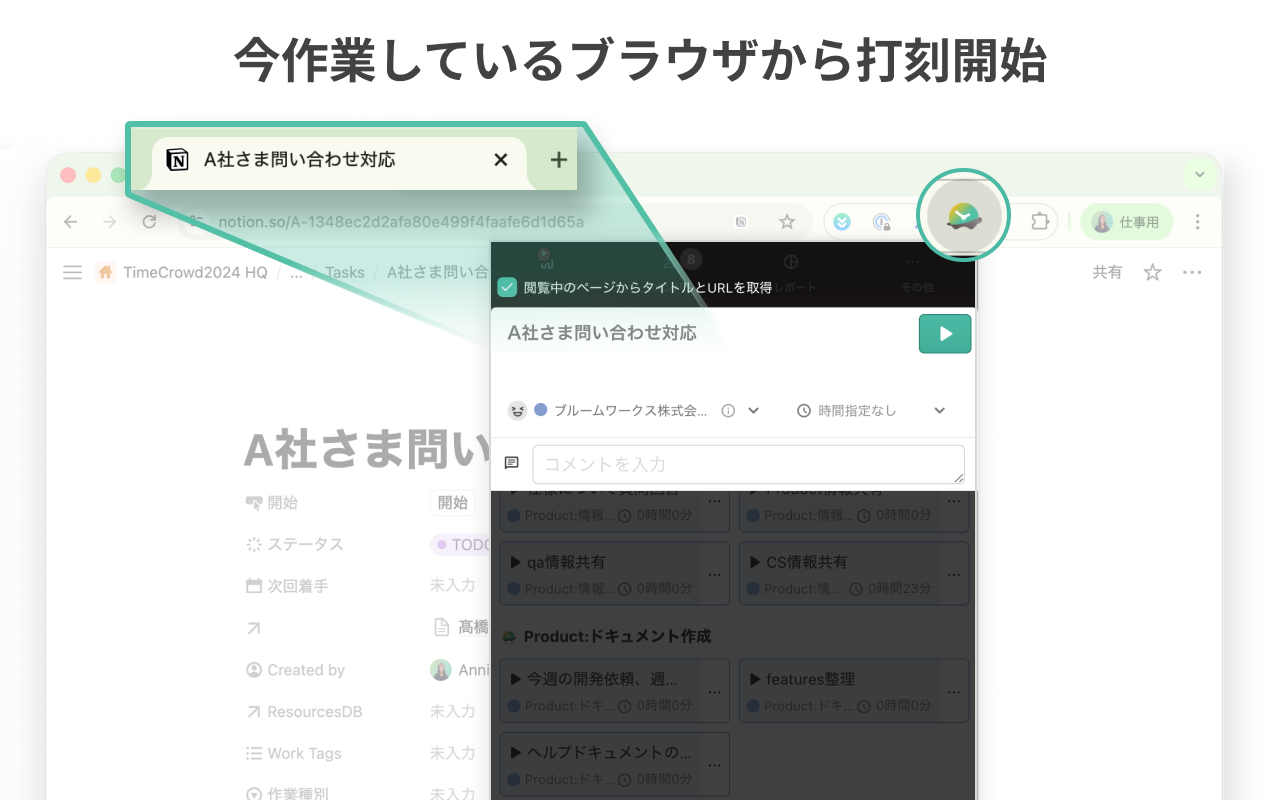Screen dimensions: 1280x800
Task: Click the TimeCrowd extension icon in toolbar
Action: 963,214
